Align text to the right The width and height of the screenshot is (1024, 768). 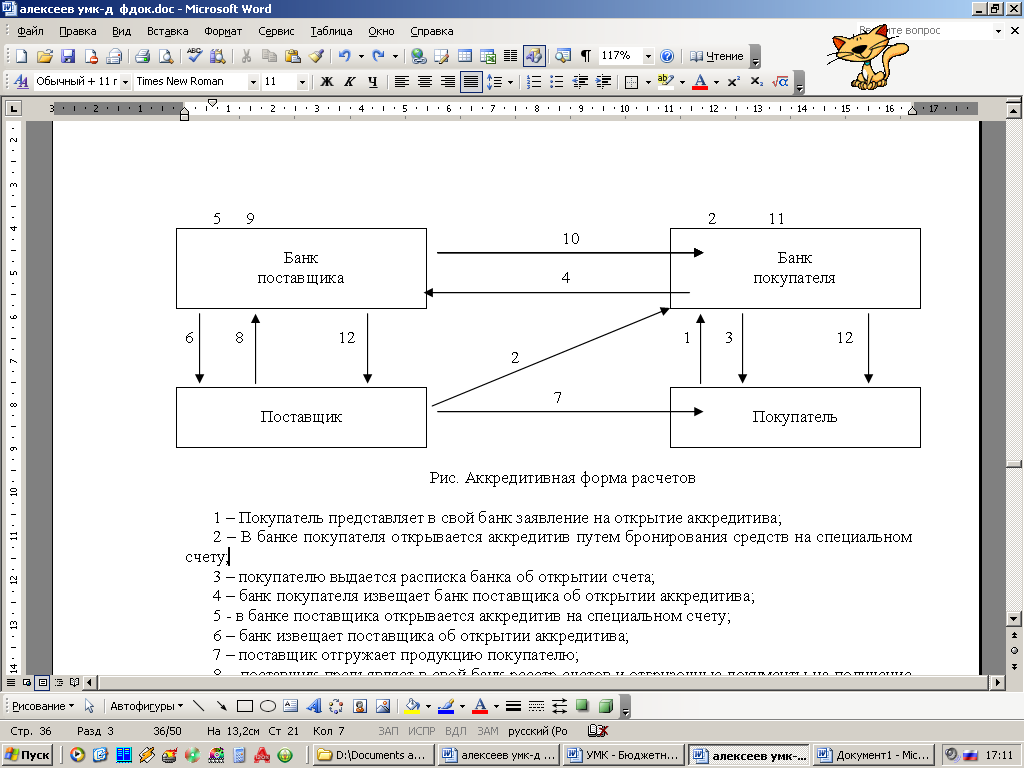point(447,82)
